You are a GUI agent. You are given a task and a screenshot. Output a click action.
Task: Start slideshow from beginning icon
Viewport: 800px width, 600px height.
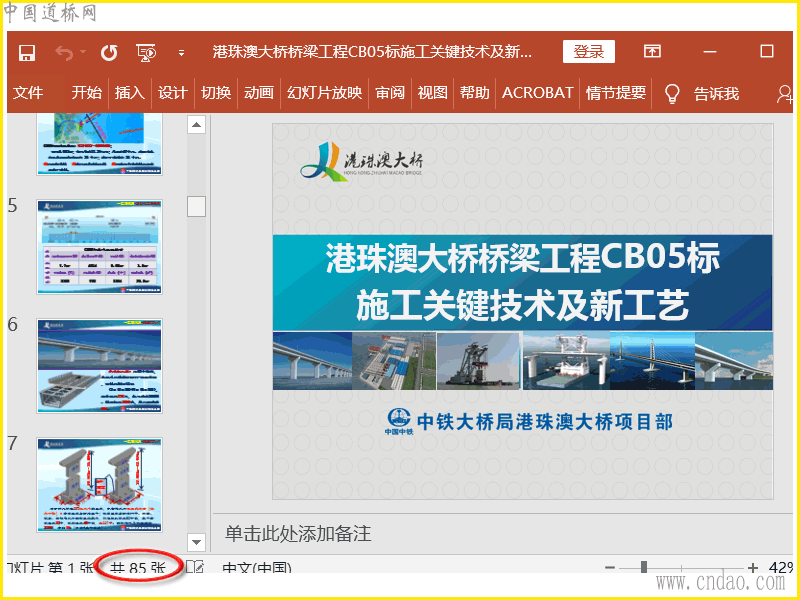[x=146, y=52]
